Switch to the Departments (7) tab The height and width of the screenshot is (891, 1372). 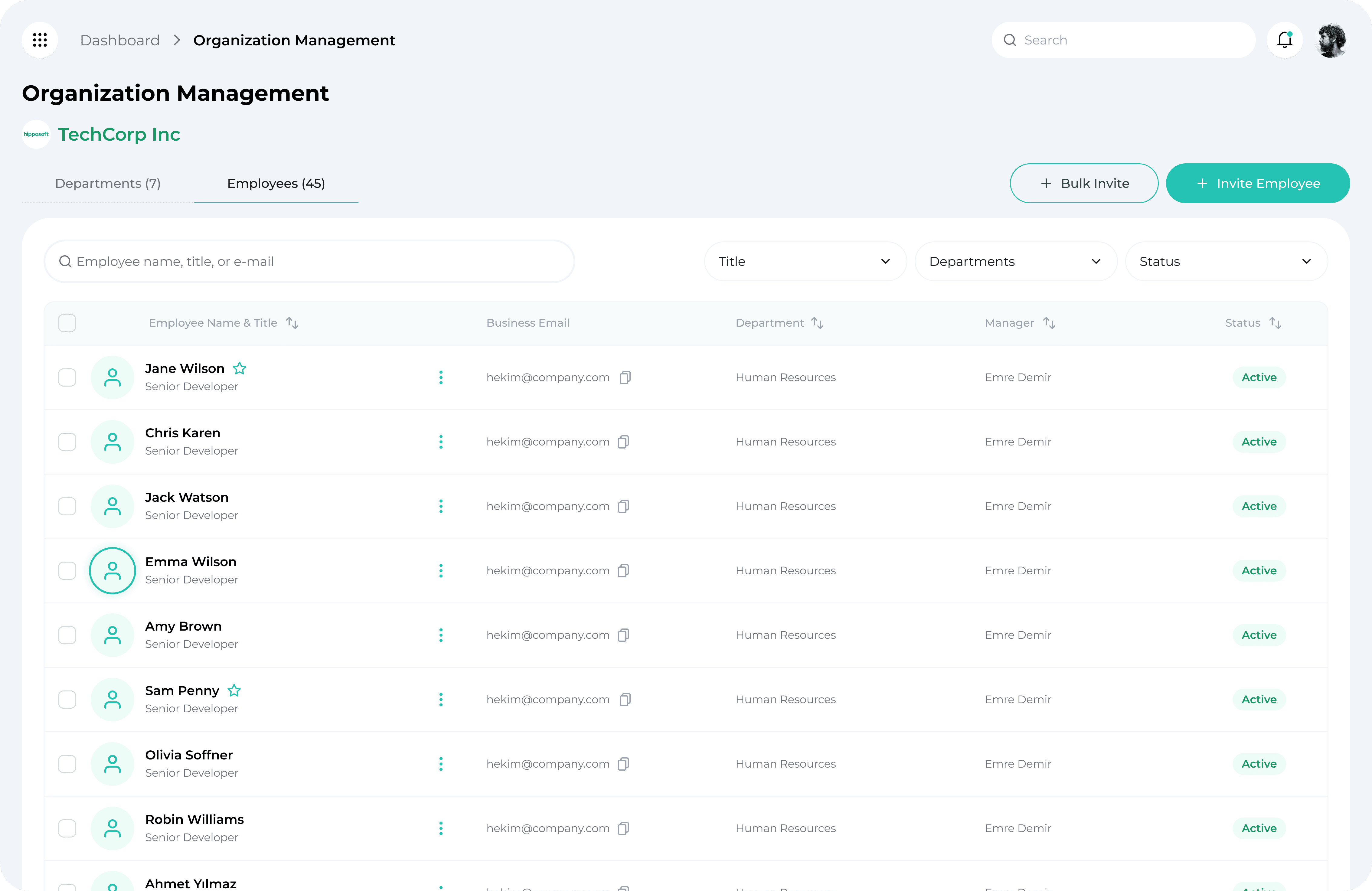pyautogui.click(x=108, y=183)
